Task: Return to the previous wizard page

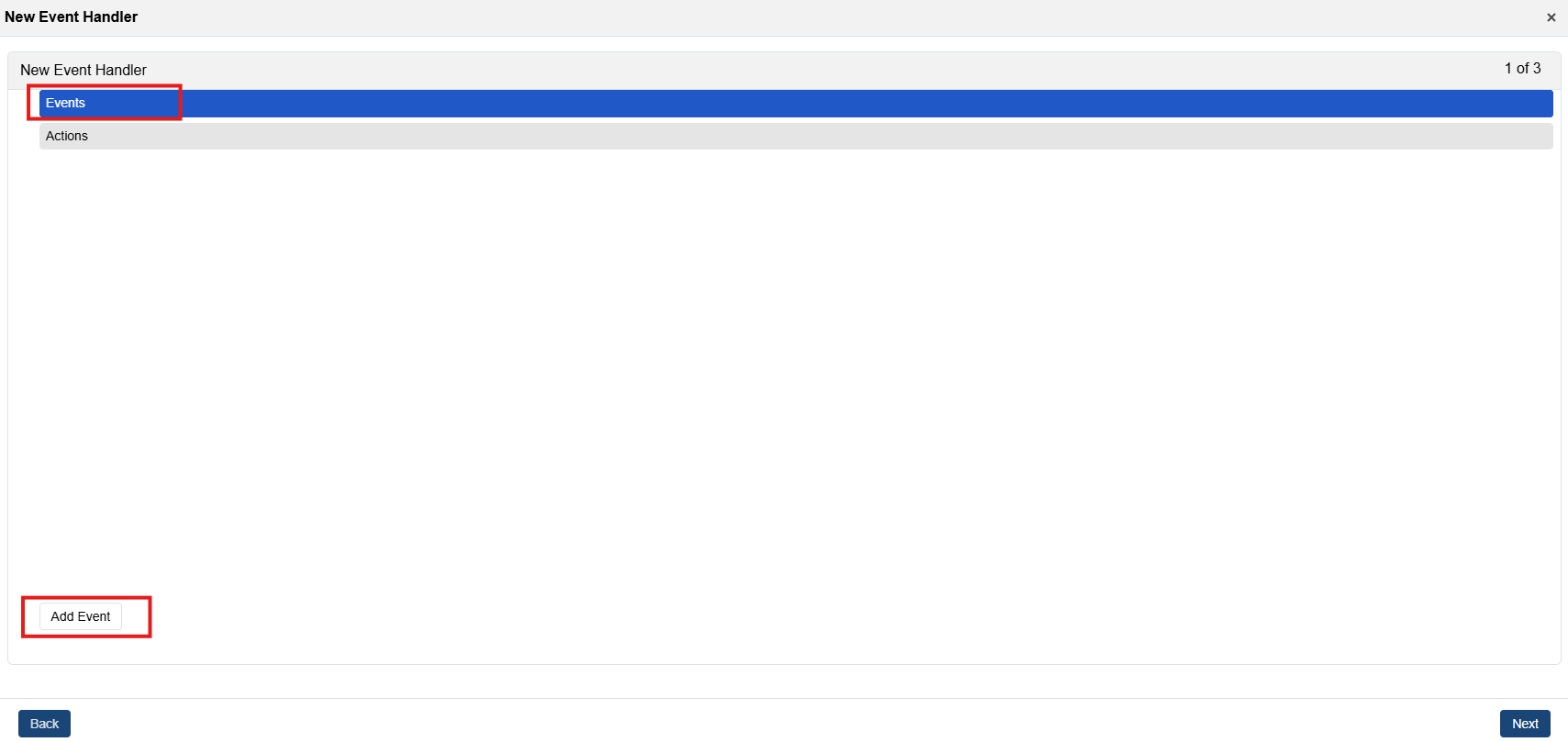Action: 44,724
